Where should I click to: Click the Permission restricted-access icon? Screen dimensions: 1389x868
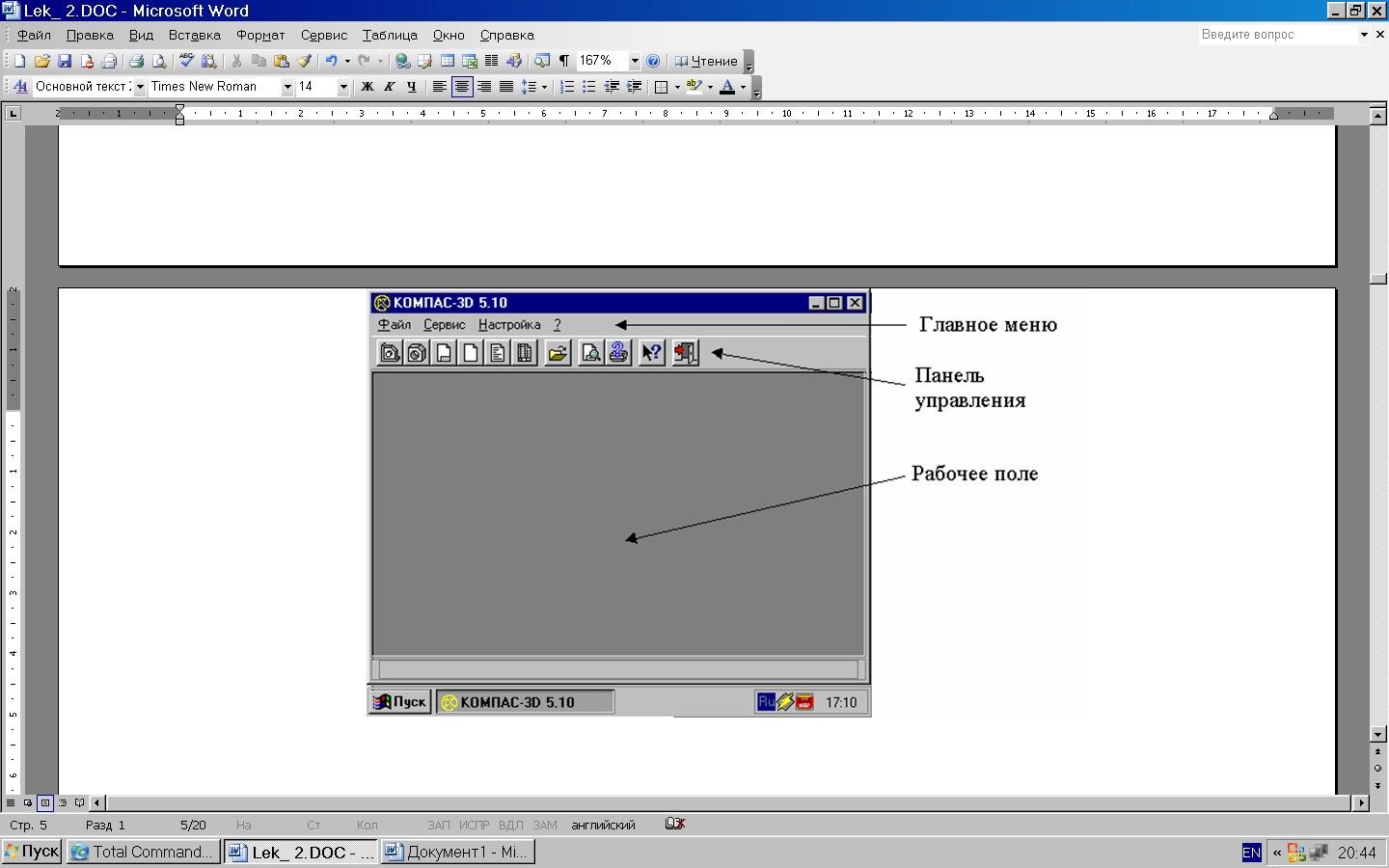[x=87, y=61]
